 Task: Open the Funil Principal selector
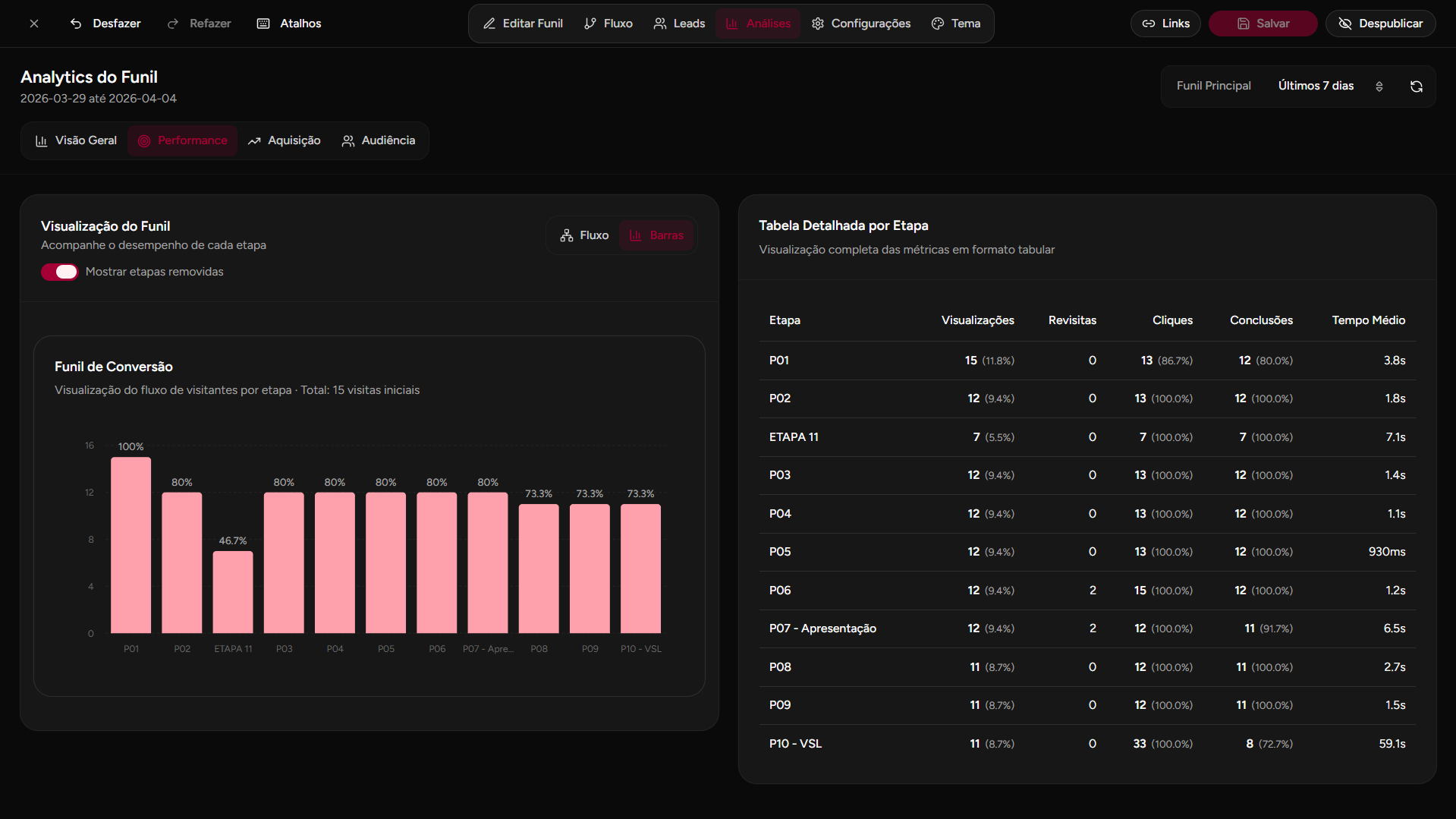pos(1213,86)
